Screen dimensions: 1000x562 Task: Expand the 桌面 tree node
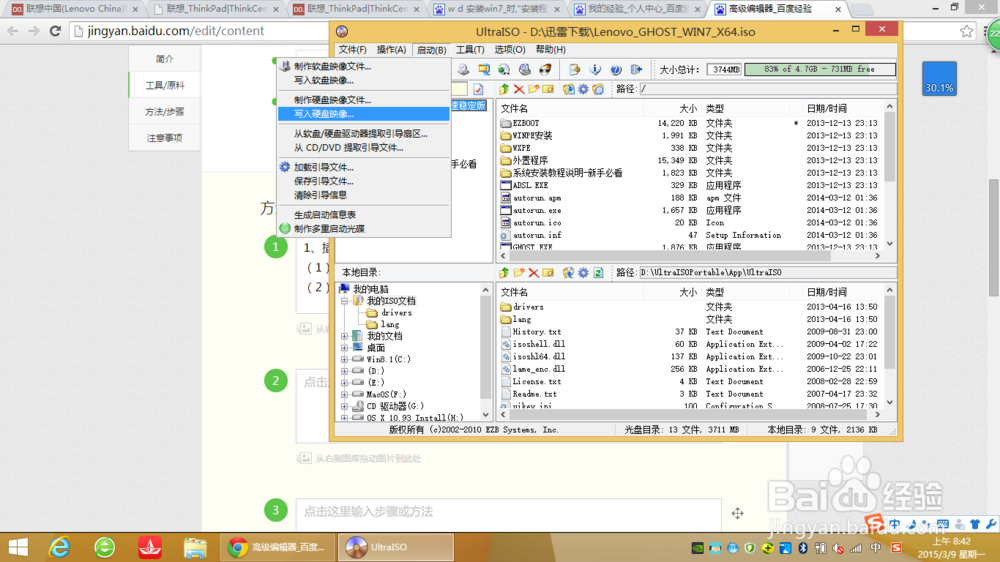pyautogui.click(x=344, y=348)
